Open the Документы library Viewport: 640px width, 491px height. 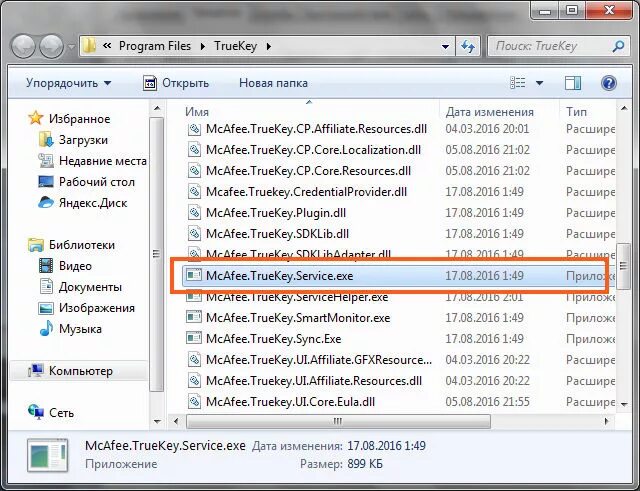pyautogui.click(x=80, y=287)
